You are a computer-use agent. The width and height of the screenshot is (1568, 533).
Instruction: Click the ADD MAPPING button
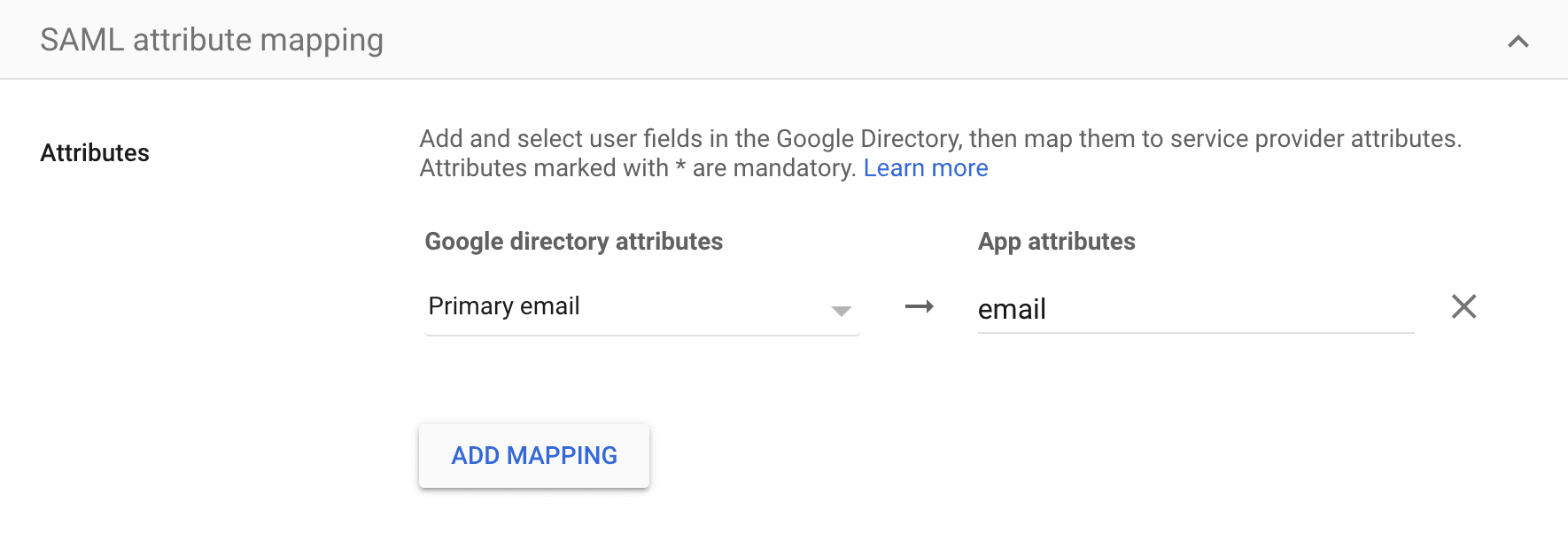coord(533,455)
